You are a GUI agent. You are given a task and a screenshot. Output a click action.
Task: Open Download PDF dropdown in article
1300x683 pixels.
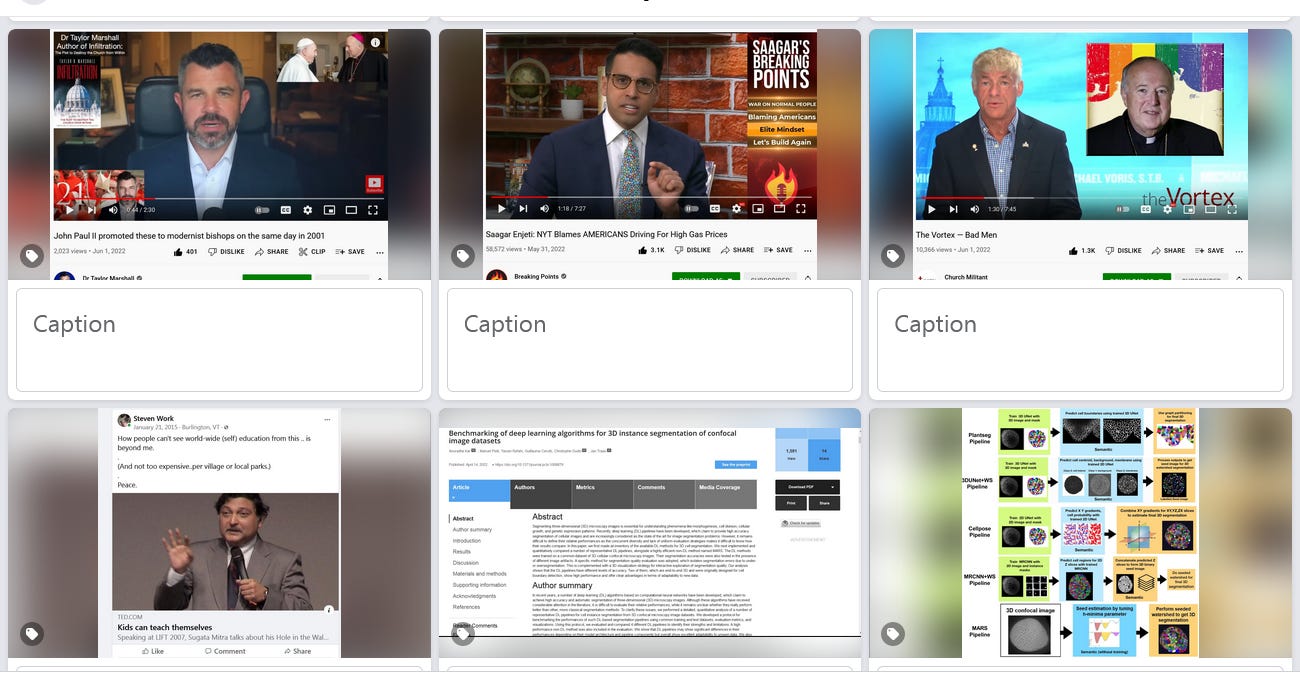(807, 487)
